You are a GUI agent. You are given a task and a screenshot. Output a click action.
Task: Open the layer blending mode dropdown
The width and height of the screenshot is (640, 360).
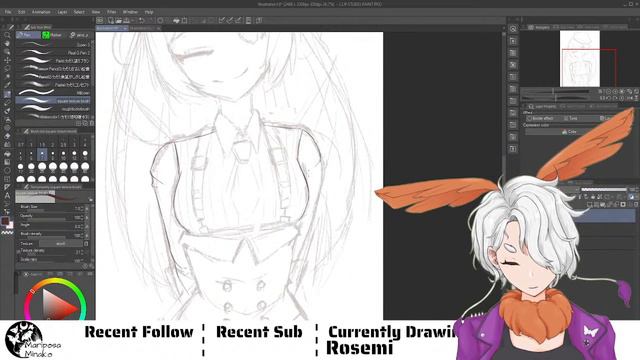[x=571, y=190]
